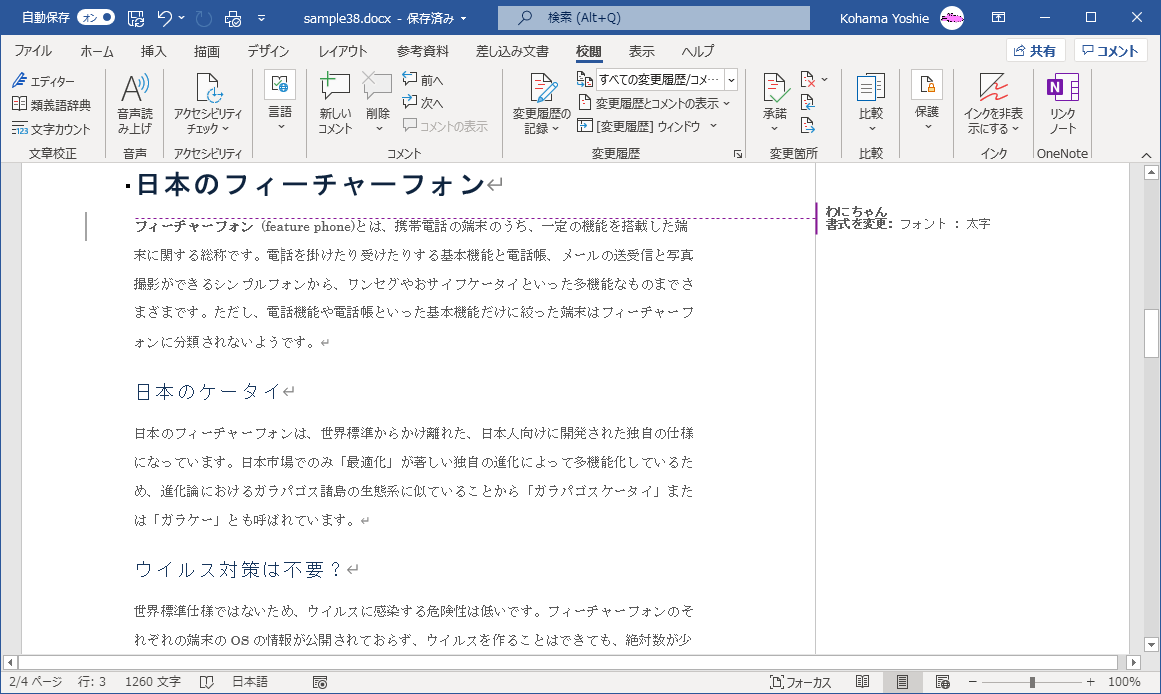Toggle the 自動保存 AutoSave switch
1161x694 pixels.
click(x=96, y=17)
